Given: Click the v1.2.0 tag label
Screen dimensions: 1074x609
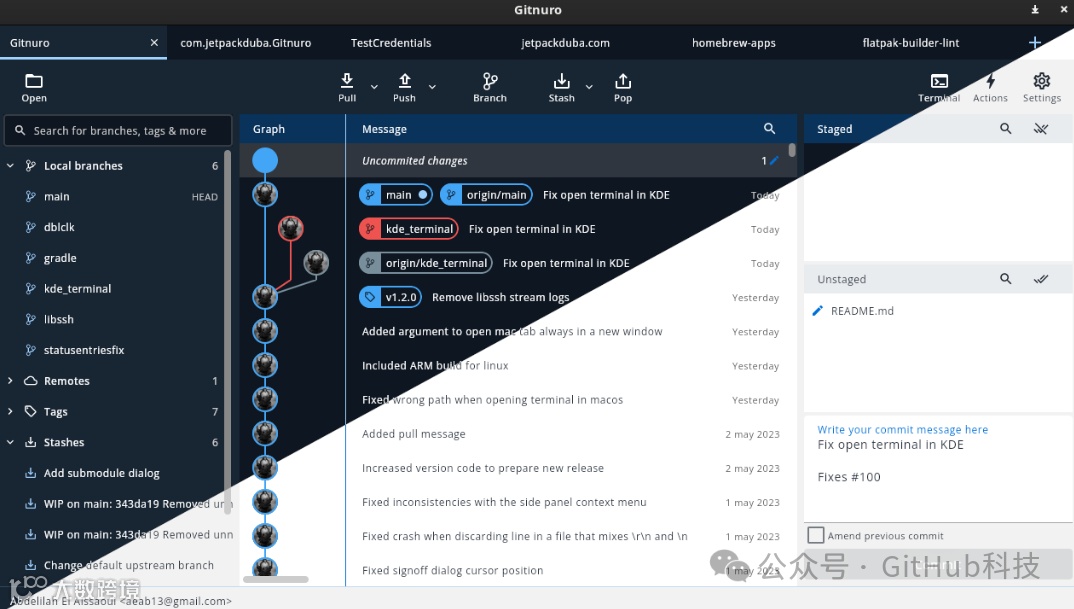Looking at the screenshot, I should tap(390, 297).
